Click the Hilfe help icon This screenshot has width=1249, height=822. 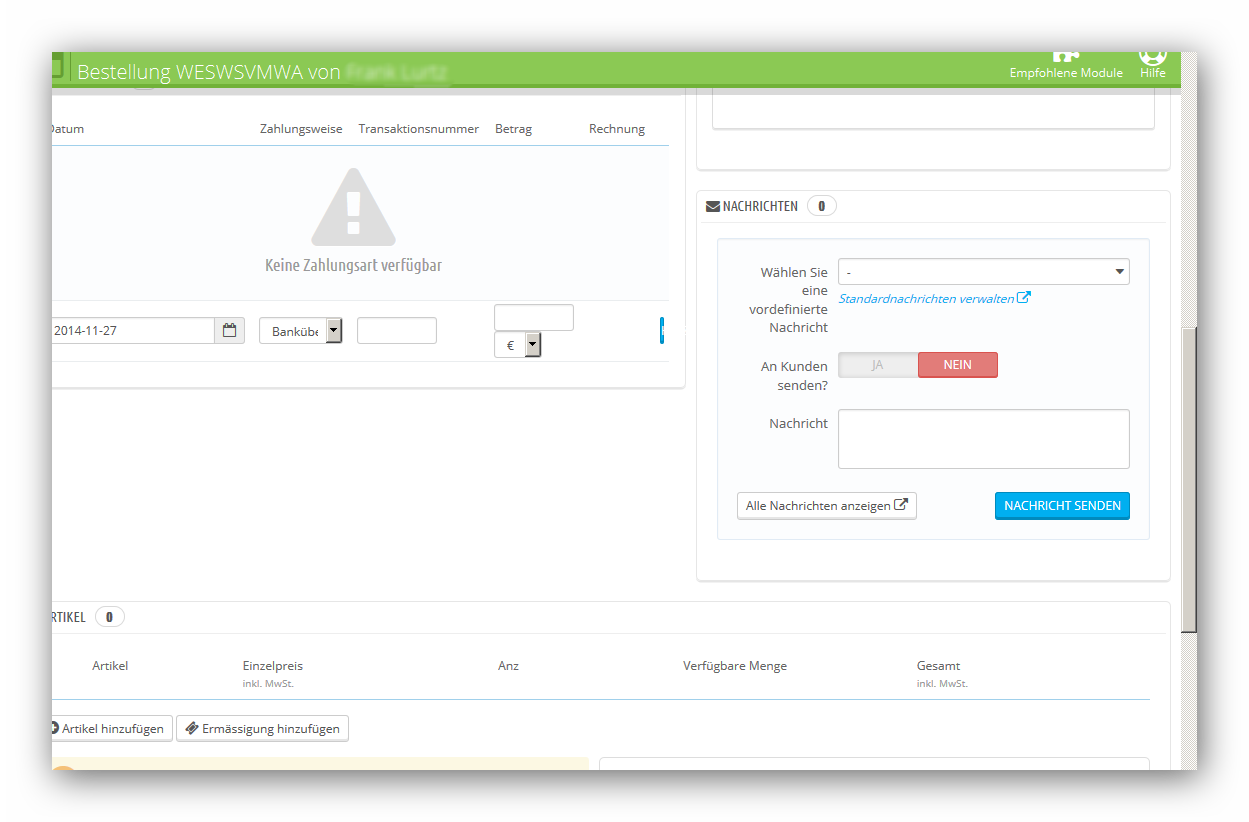(1153, 56)
